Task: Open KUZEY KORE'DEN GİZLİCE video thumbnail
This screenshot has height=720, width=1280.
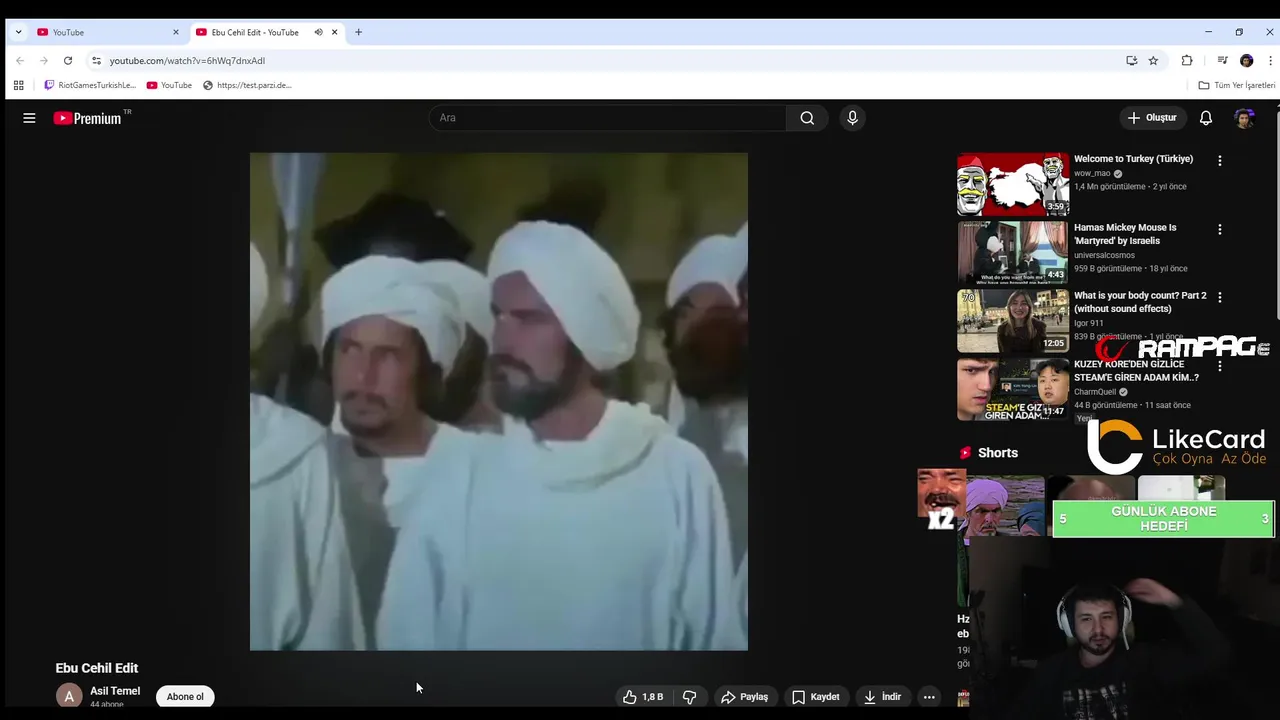Action: point(1012,390)
